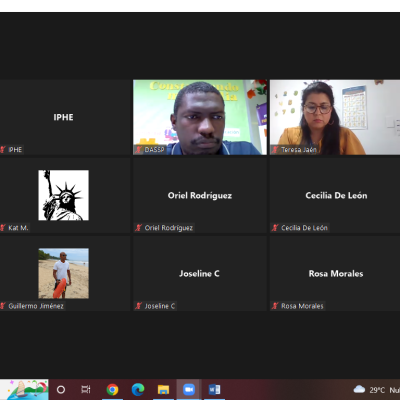This screenshot has width=400, height=400.
Task: Select Guillermo Jiménez beach profile picture
Action: tap(63, 273)
